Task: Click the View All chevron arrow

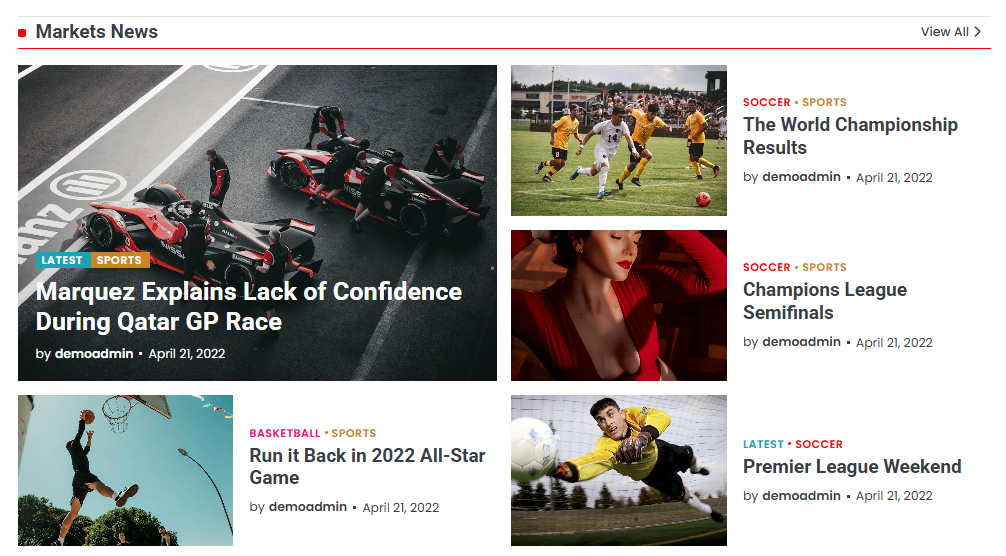Action: click(977, 32)
